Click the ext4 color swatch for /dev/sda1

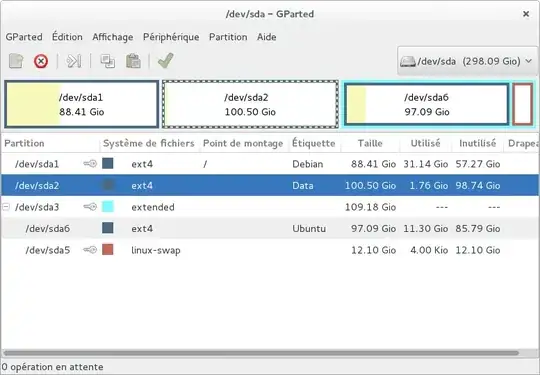click(108, 164)
